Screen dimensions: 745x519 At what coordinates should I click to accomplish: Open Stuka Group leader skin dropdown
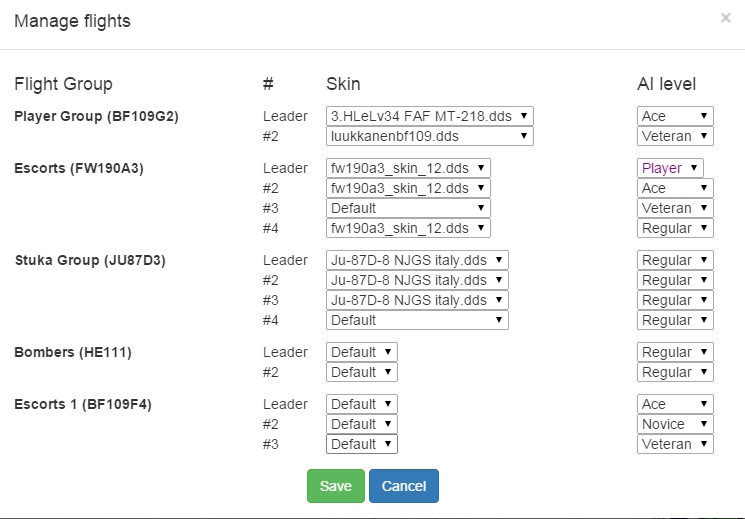pyautogui.click(x=417, y=260)
